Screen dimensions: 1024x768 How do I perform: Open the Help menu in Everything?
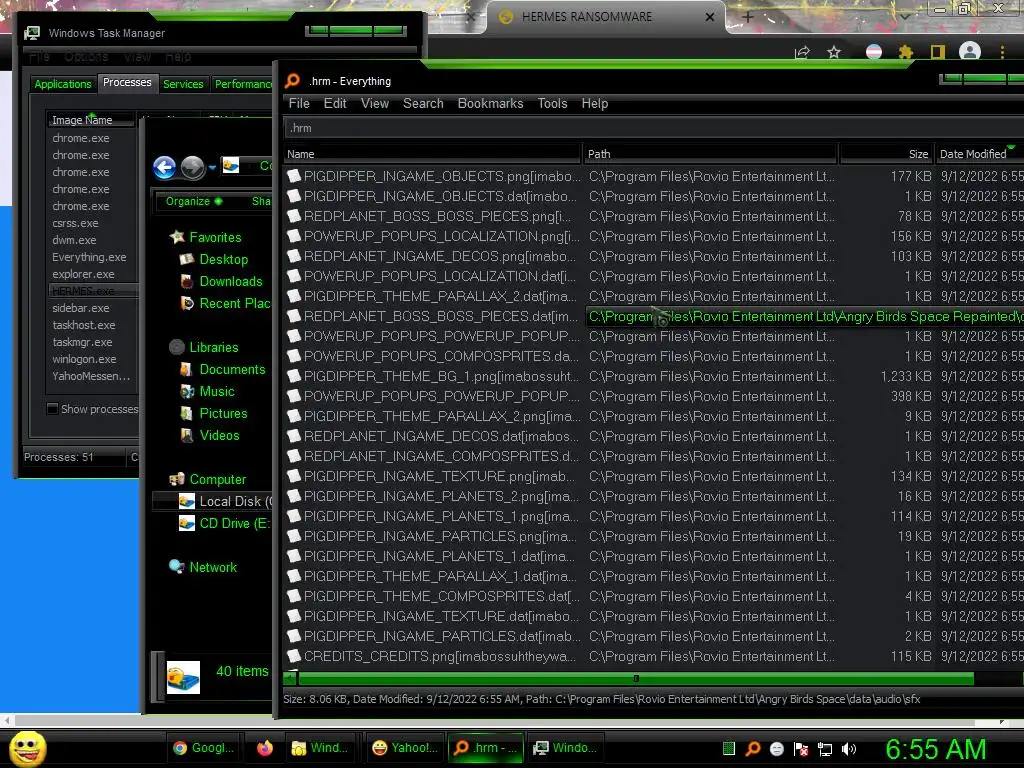pos(595,103)
